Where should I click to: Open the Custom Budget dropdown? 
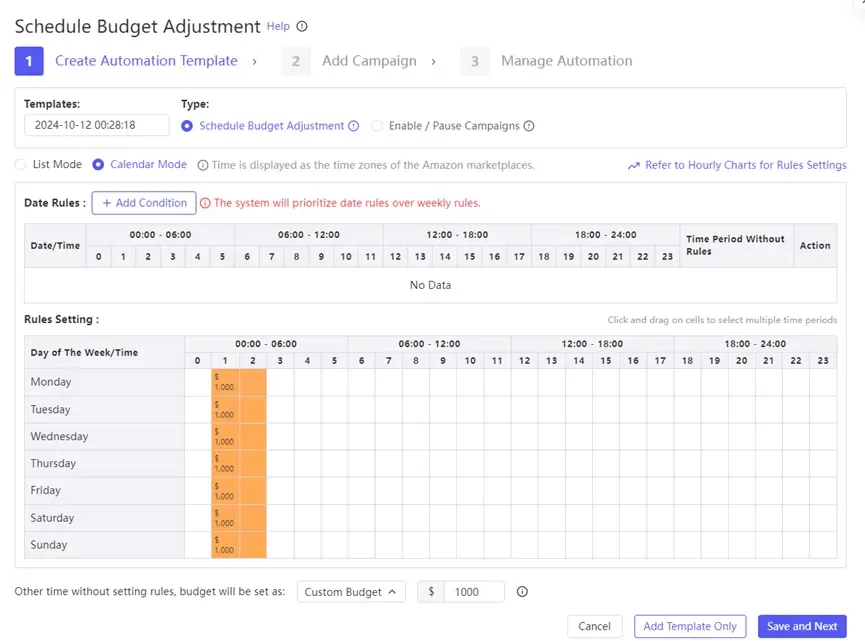coord(351,591)
